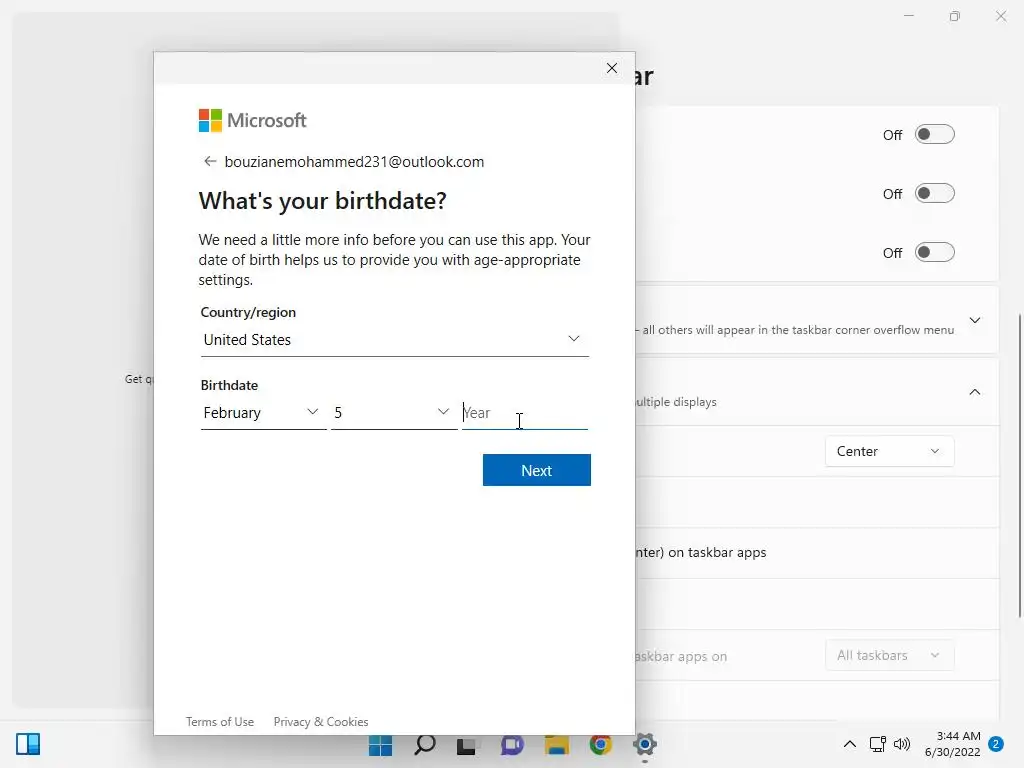The height and width of the screenshot is (768, 1024).
Task: Open the notification badge showing 2
Action: pos(996,744)
